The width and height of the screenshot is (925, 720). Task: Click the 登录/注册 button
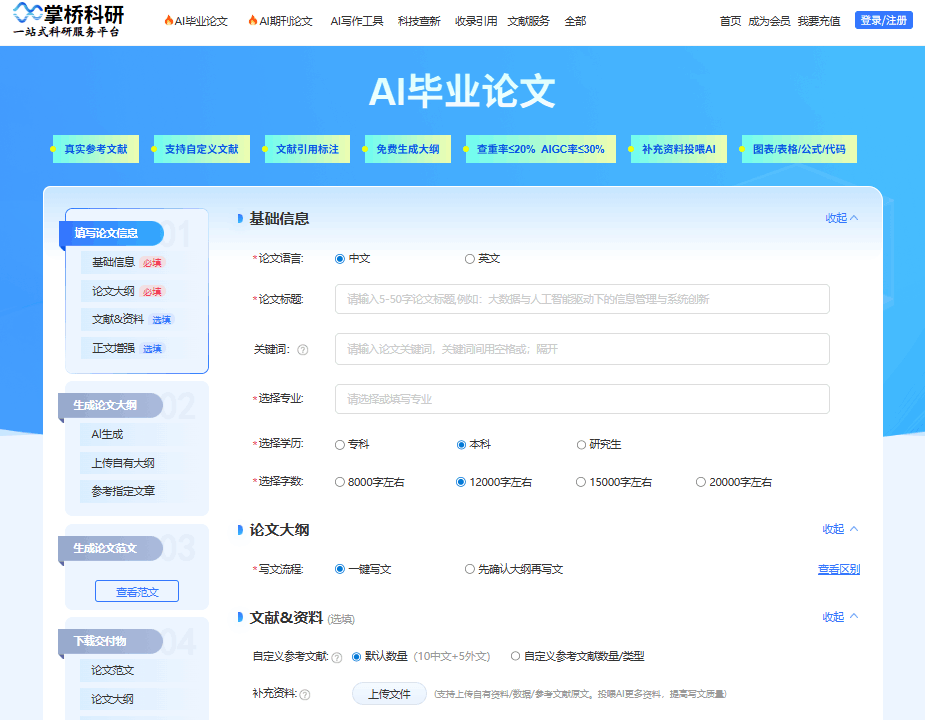pyautogui.click(x=884, y=21)
